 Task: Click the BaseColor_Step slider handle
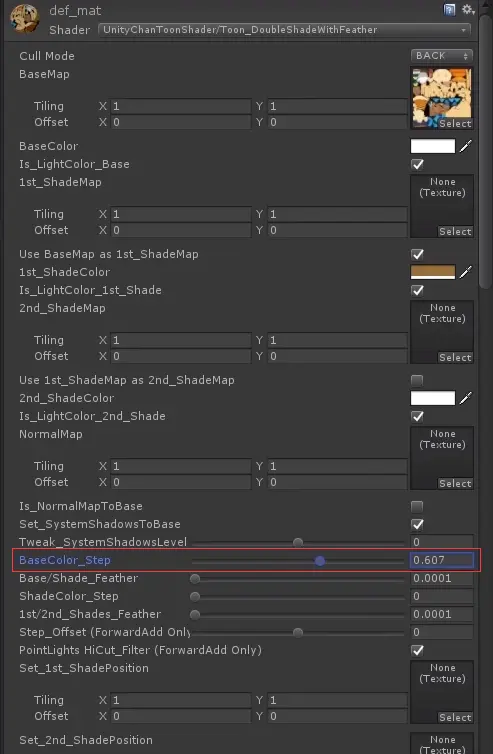[x=320, y=561]
